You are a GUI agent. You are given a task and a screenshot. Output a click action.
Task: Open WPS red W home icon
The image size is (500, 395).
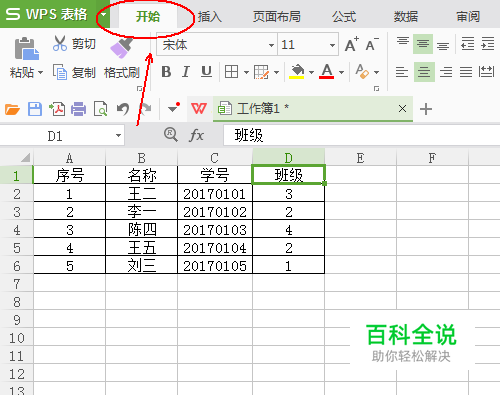(199, 109)
